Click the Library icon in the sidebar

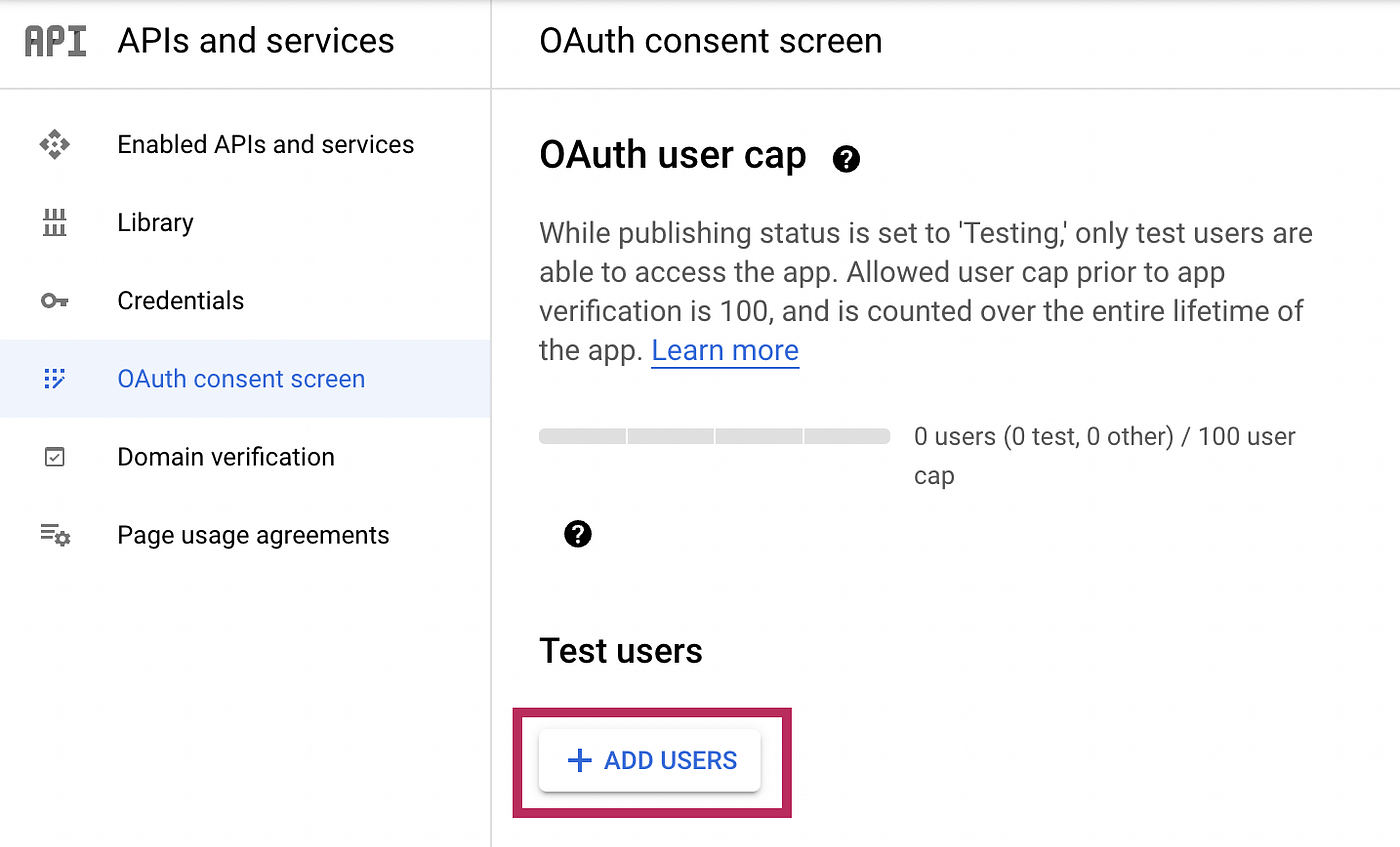point(55,222)
